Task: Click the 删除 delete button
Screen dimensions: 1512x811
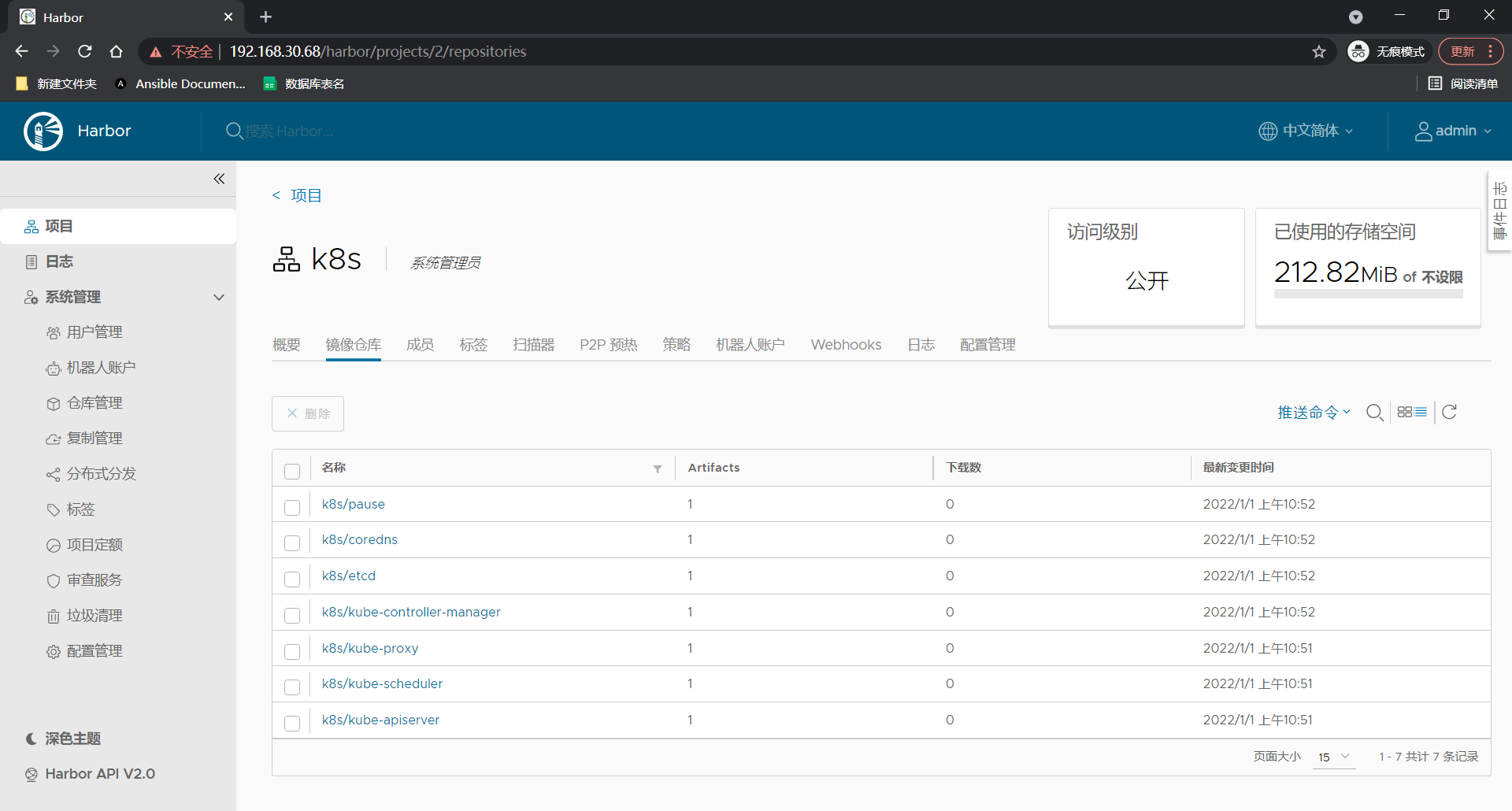Action: click(x=308, y=413)
